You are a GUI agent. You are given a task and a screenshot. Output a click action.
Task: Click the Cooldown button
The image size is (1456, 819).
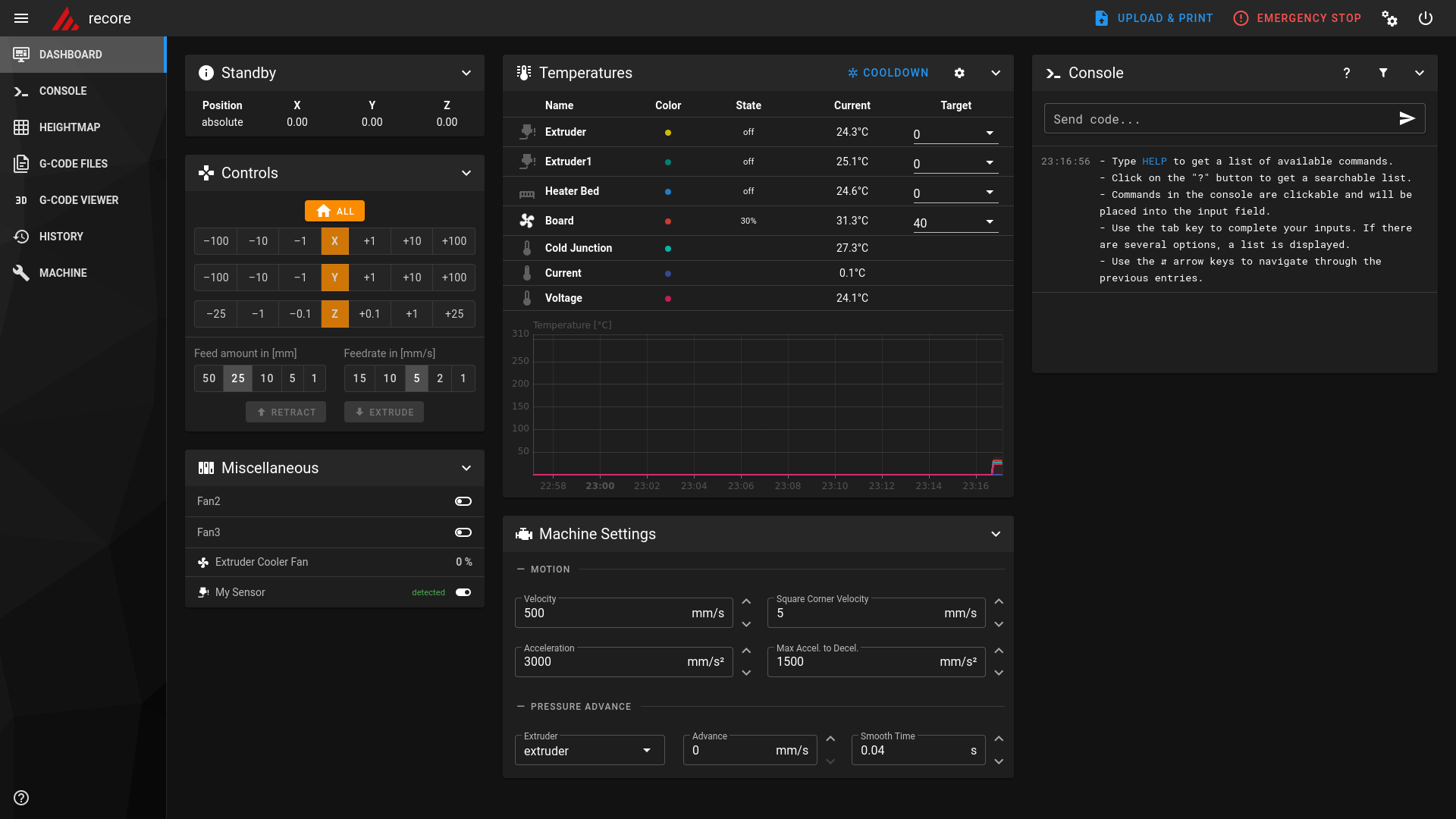tap(888, 73)
